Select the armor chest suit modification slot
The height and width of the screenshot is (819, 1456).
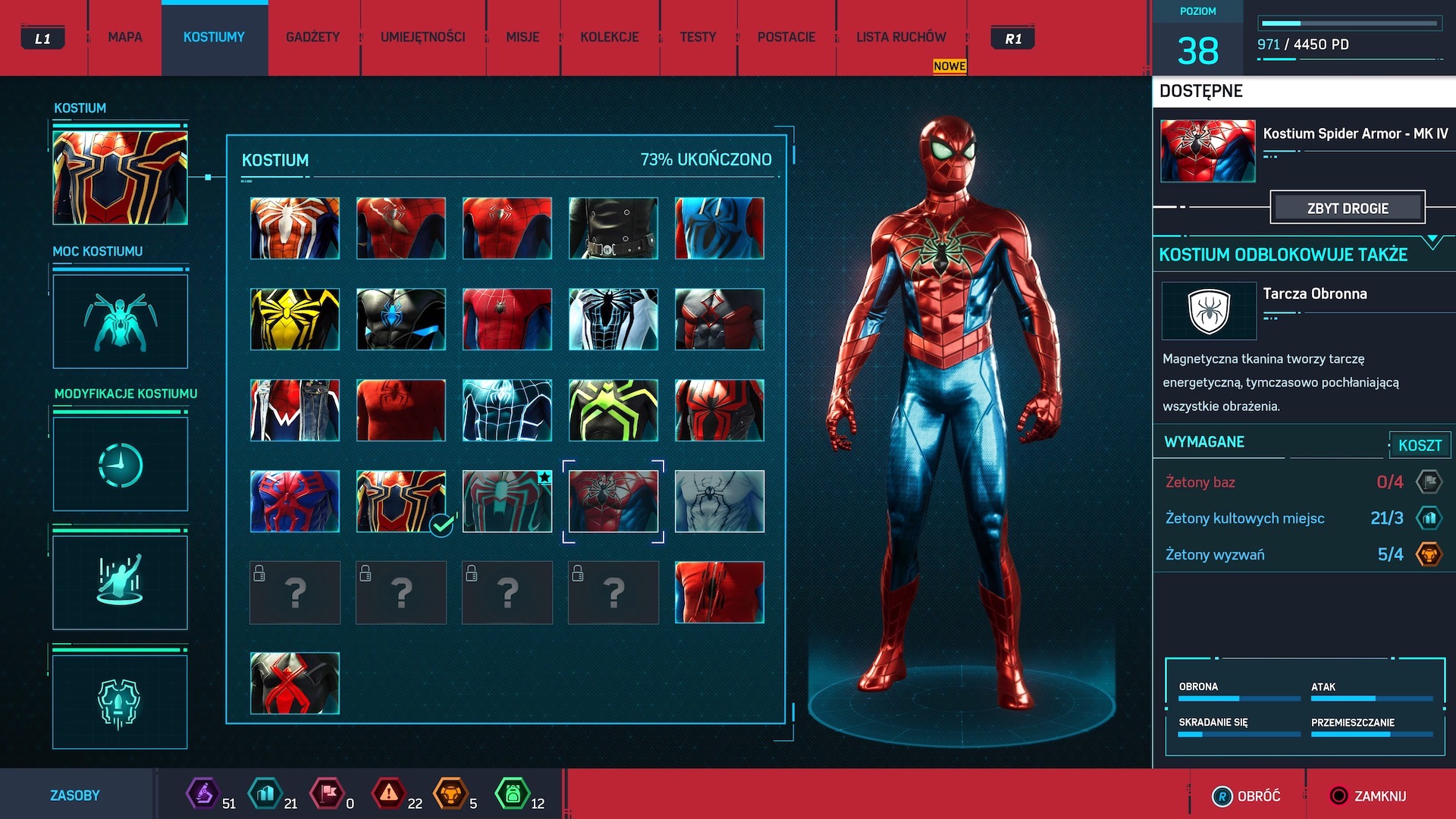click(120, 701)
